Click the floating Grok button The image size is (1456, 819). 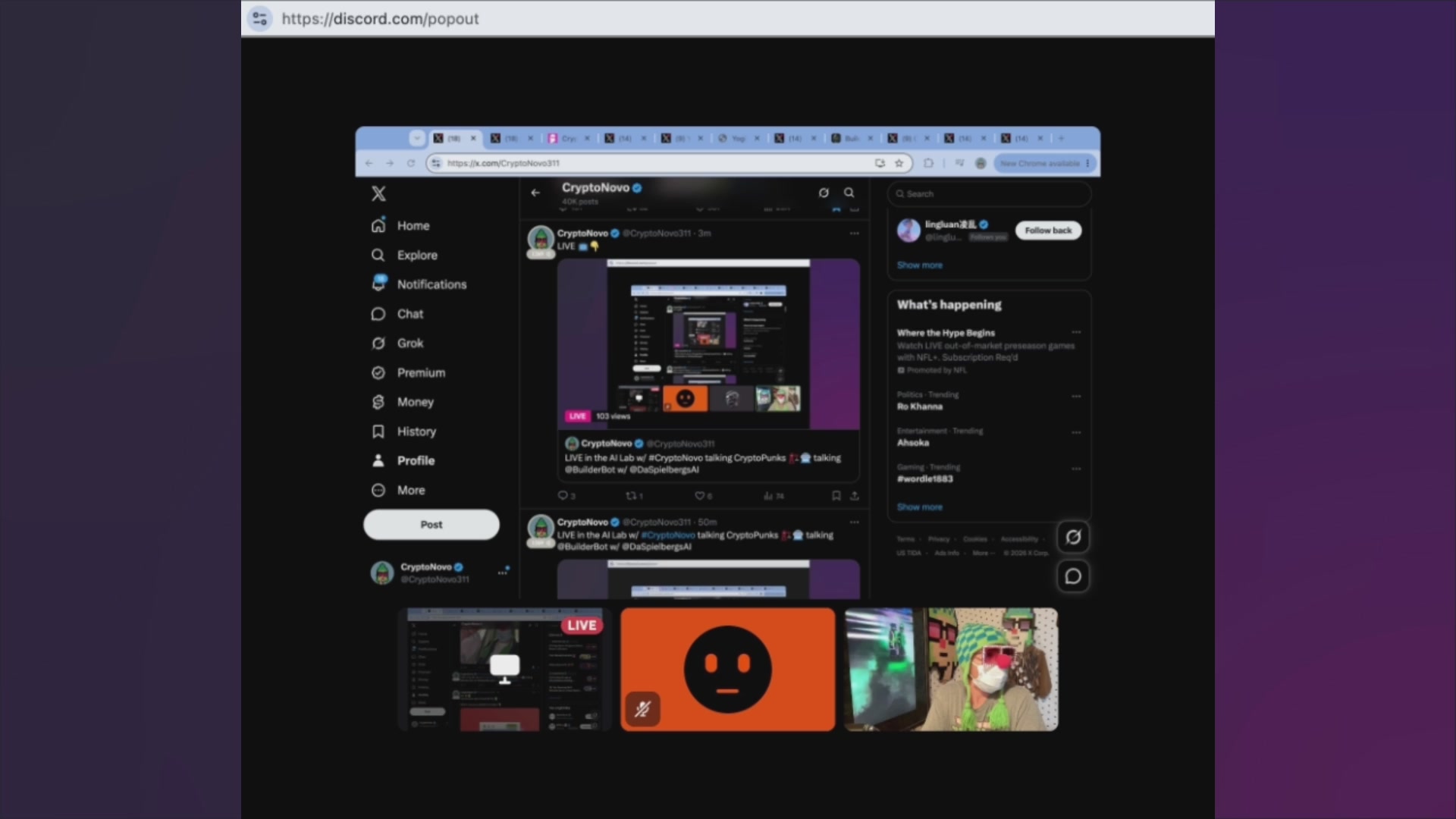coord(1073,538)
